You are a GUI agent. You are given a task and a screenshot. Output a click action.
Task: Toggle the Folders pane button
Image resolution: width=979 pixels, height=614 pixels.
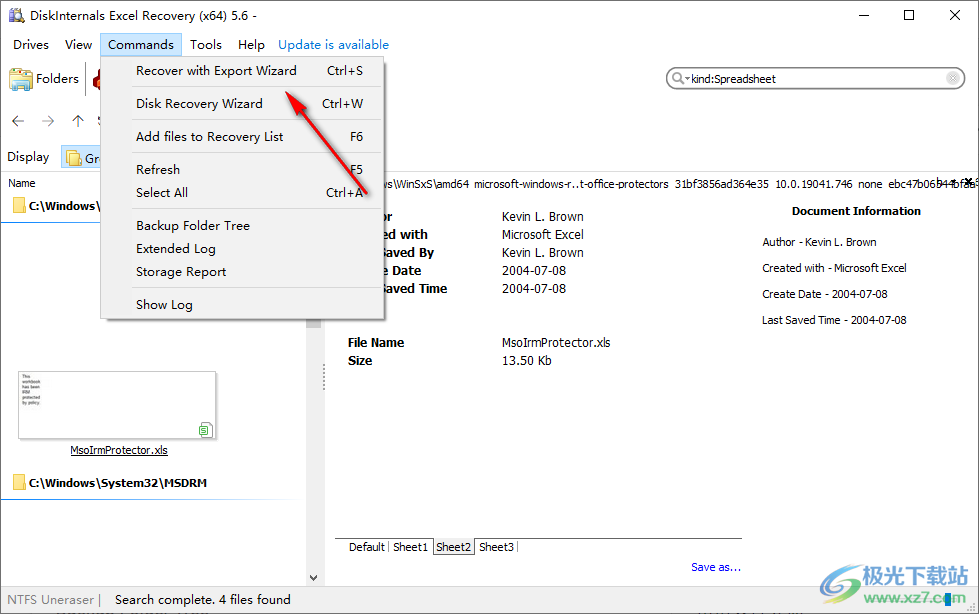point(44,79)
